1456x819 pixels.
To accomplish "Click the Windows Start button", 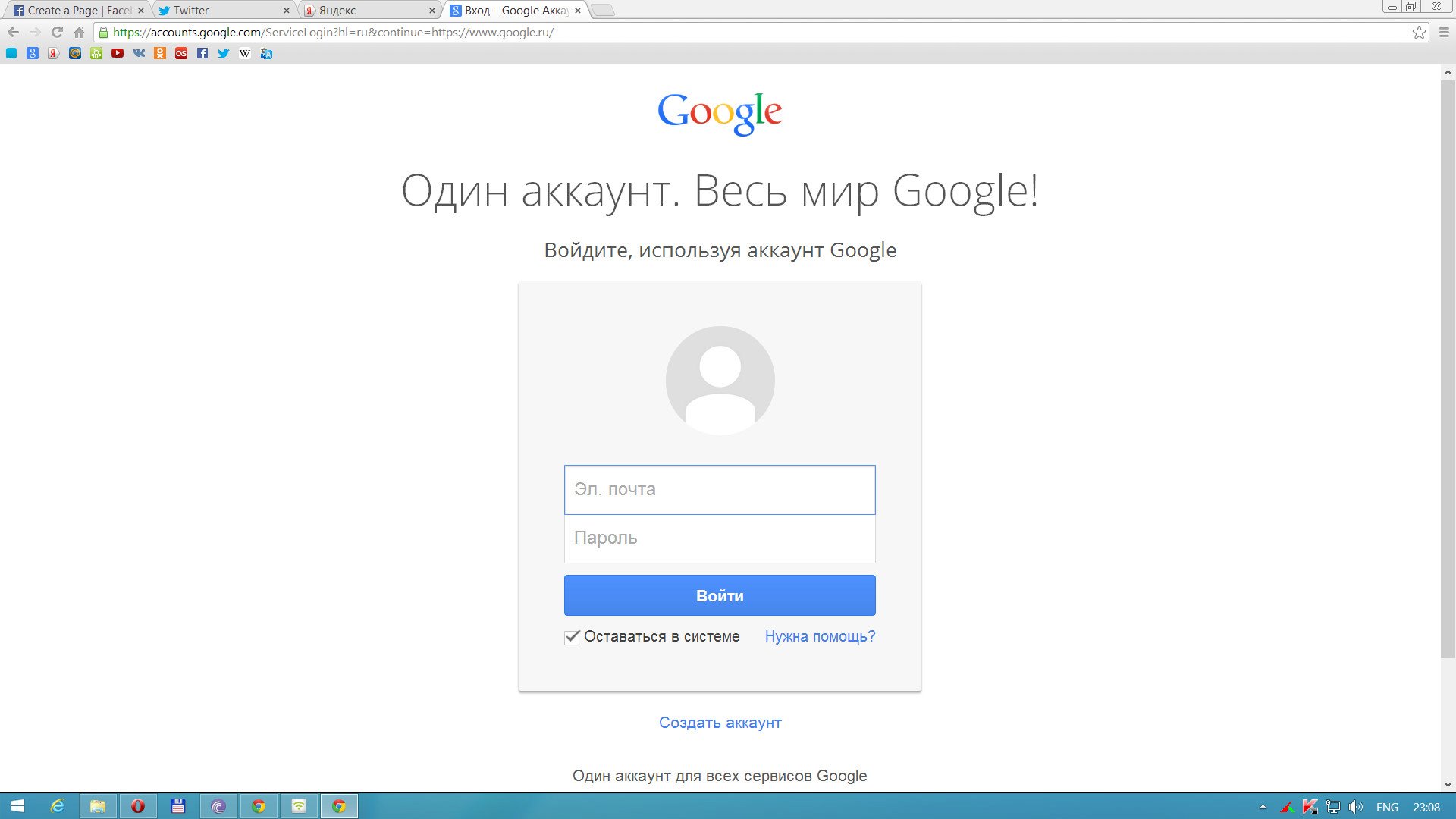I will [x=17, y=806].
